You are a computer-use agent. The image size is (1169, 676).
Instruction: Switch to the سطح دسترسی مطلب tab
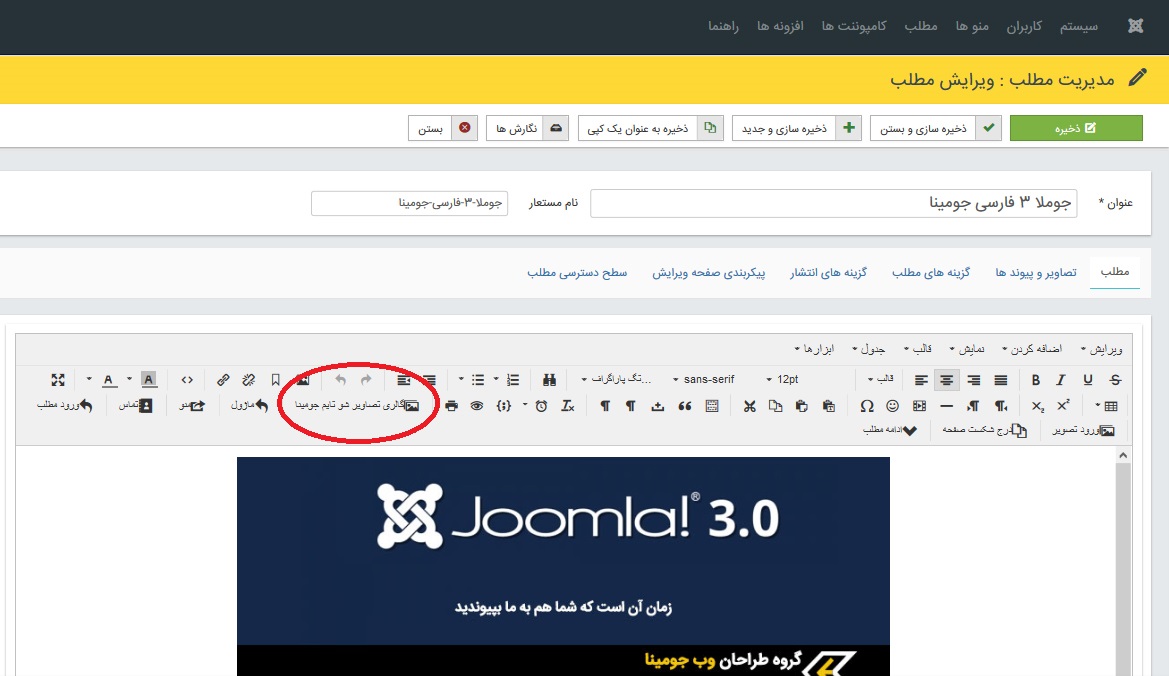click(x=577, y=273)
